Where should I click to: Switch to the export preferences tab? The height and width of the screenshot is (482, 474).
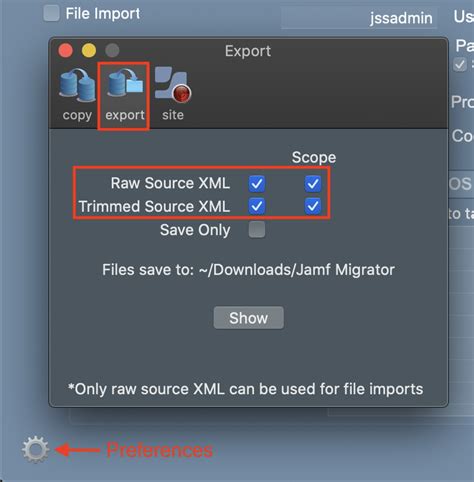click(x=125, y=95)
